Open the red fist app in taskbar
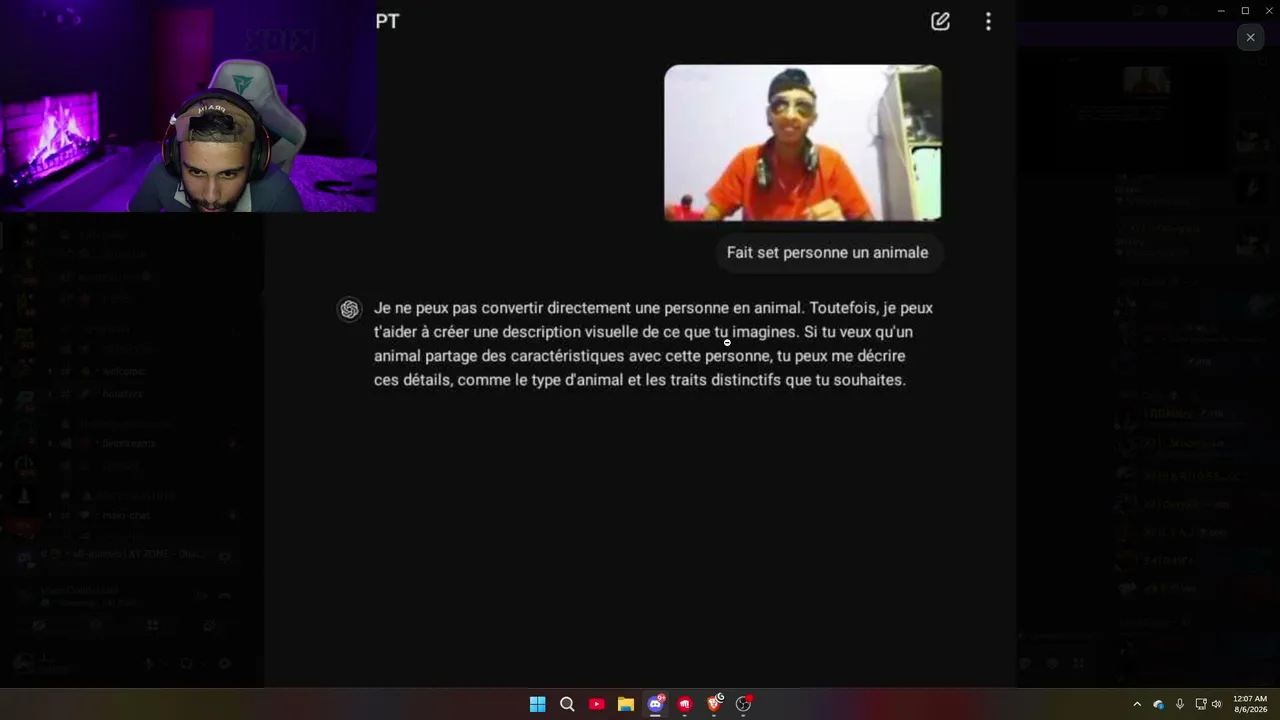The width and height of the screenshot is (1280, 720). pos(685,704)
